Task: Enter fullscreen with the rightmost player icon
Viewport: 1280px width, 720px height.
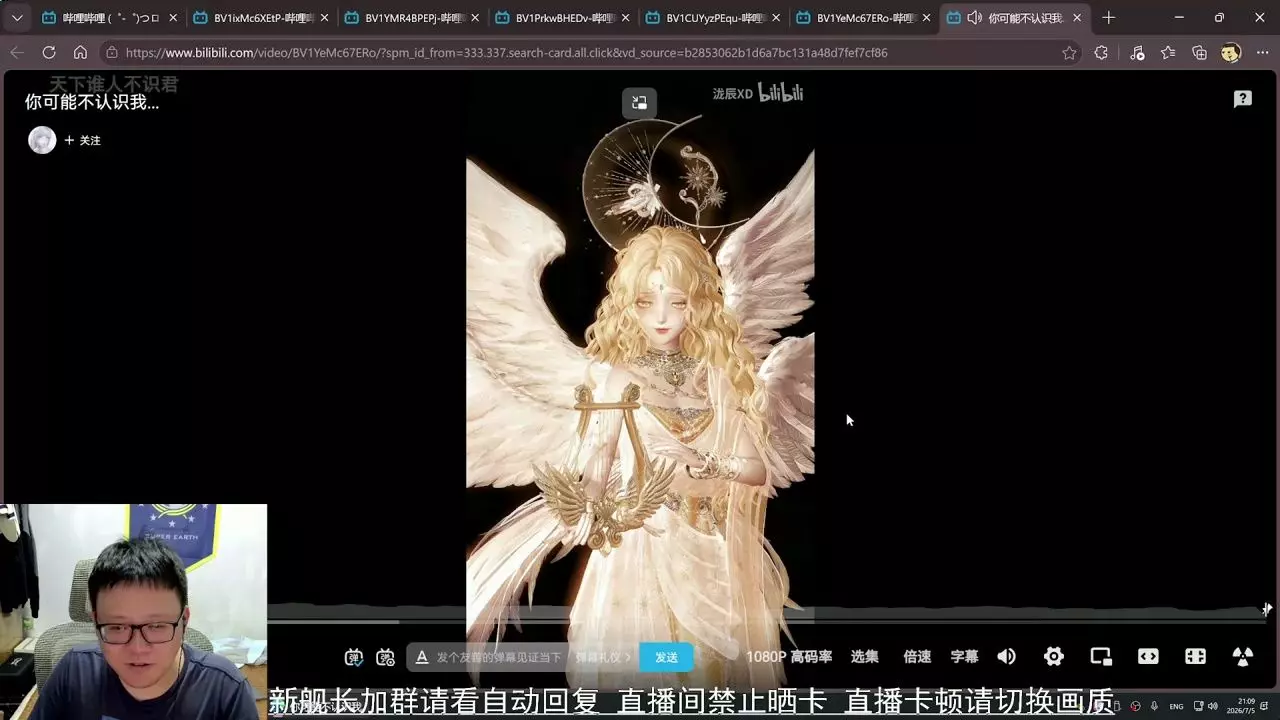Action: click(x=1243, y=657)
